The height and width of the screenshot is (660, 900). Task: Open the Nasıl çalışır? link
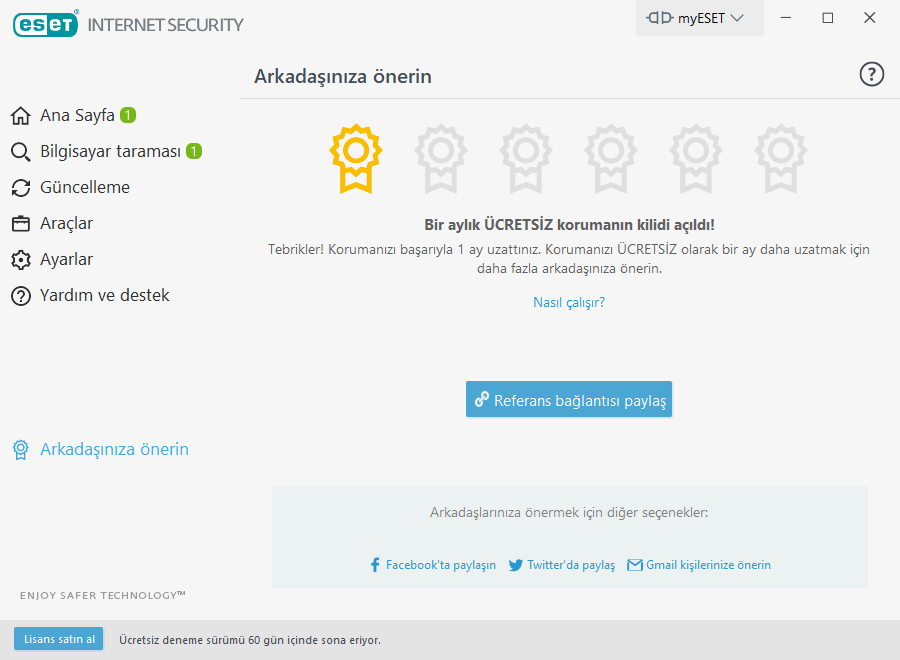569,302
